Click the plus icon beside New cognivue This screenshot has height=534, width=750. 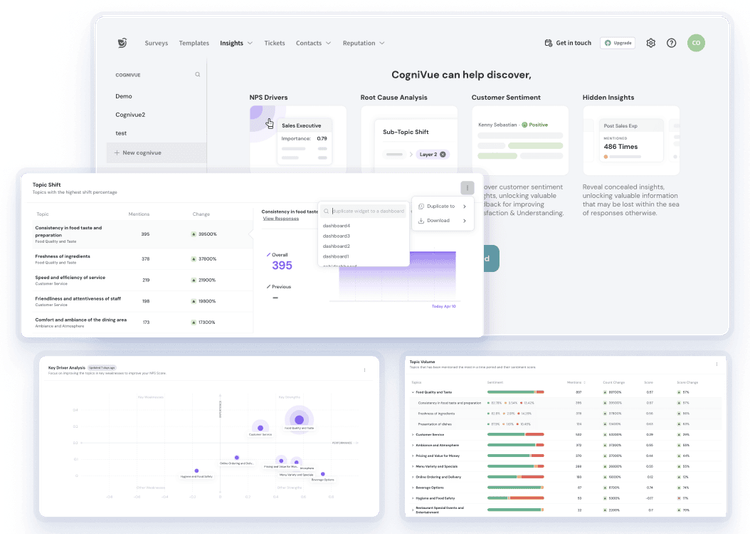tap(117, 153)
